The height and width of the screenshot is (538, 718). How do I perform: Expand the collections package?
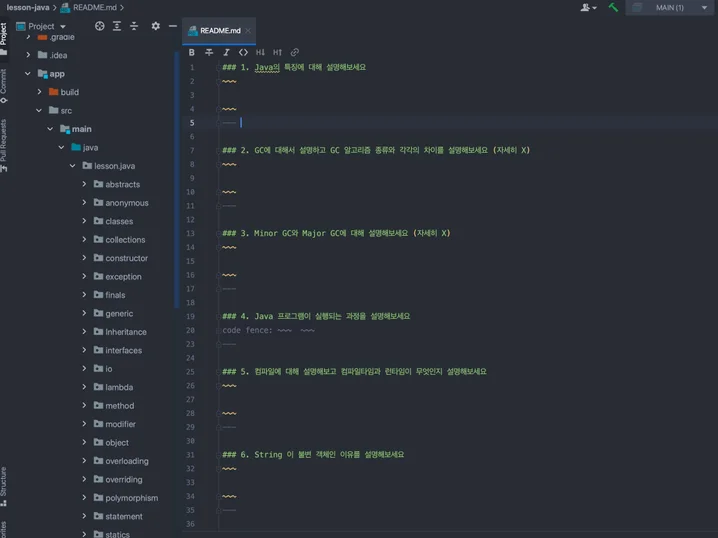point(84,239)
